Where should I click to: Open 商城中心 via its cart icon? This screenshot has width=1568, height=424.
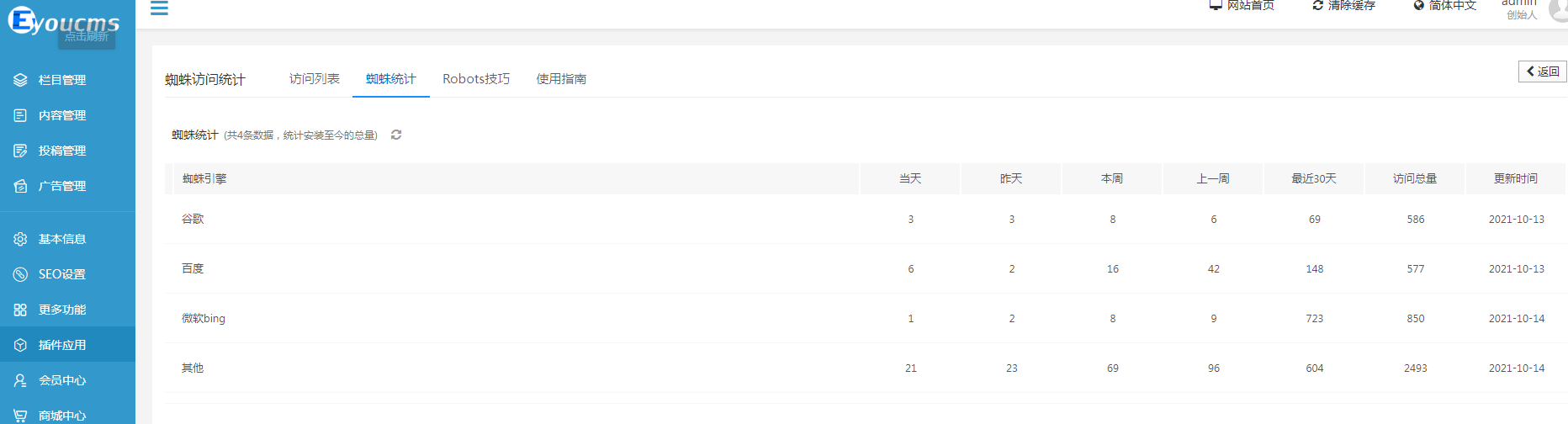[20, 416]
